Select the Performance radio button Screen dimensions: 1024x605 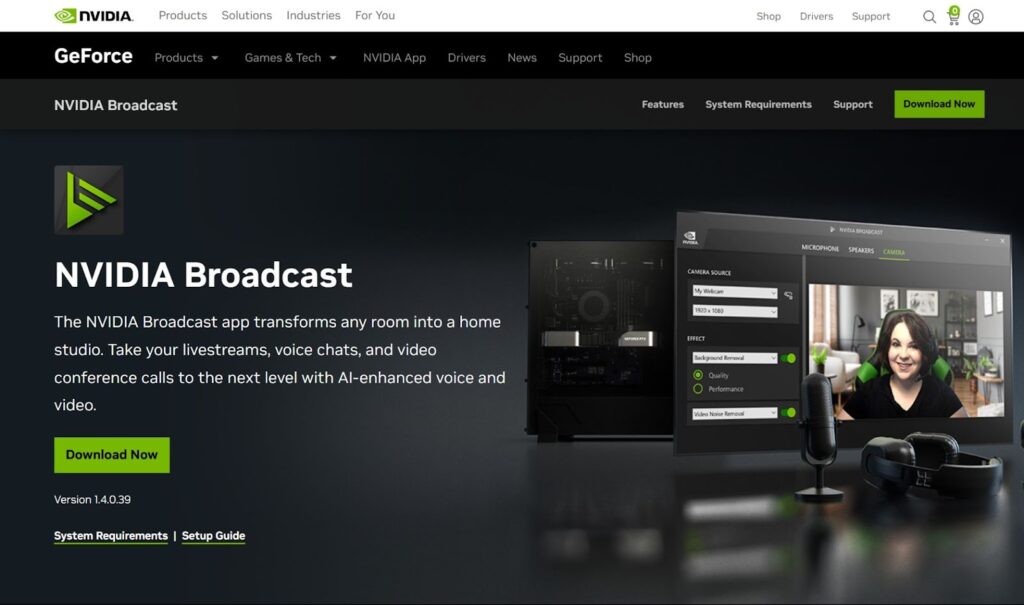tap(698, 388)
